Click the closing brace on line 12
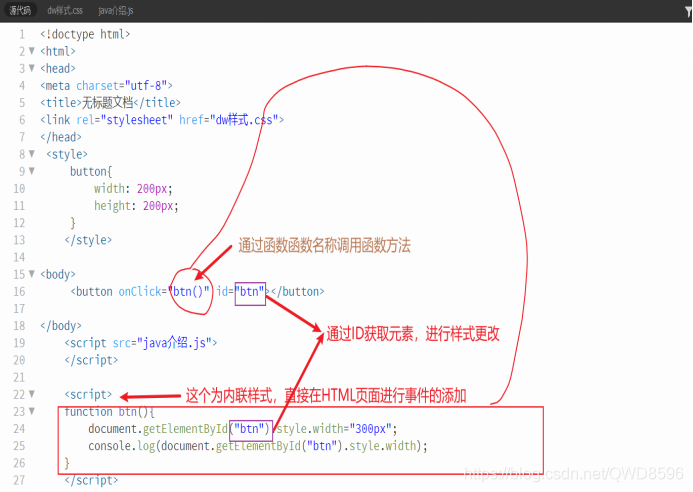The height and width of the screenshot is (492, 693). (73, 223)
